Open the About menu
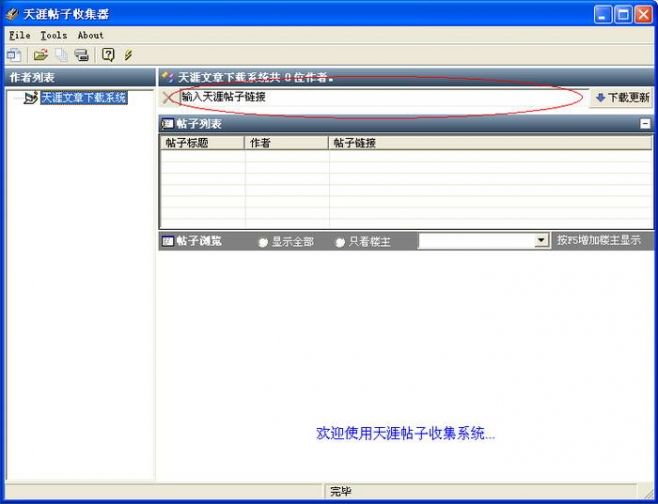This screenshot has height=504, width=658. (x=90, y=35)
